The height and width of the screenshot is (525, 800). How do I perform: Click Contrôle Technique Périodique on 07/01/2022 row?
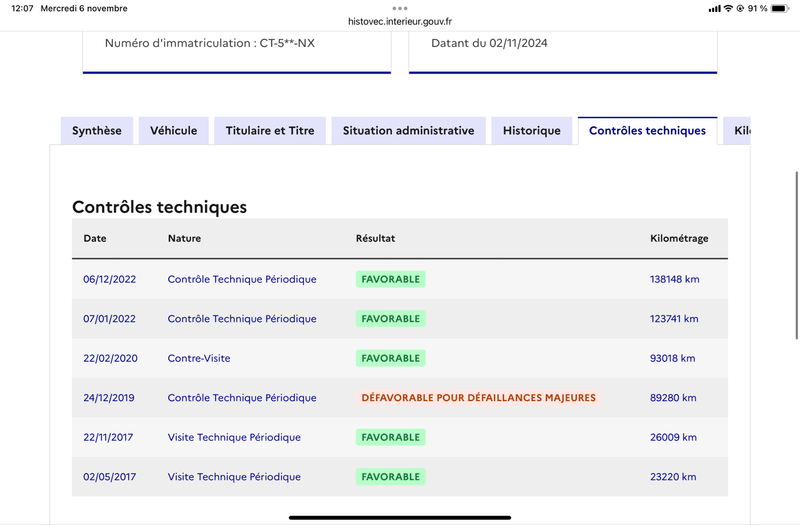242,319
